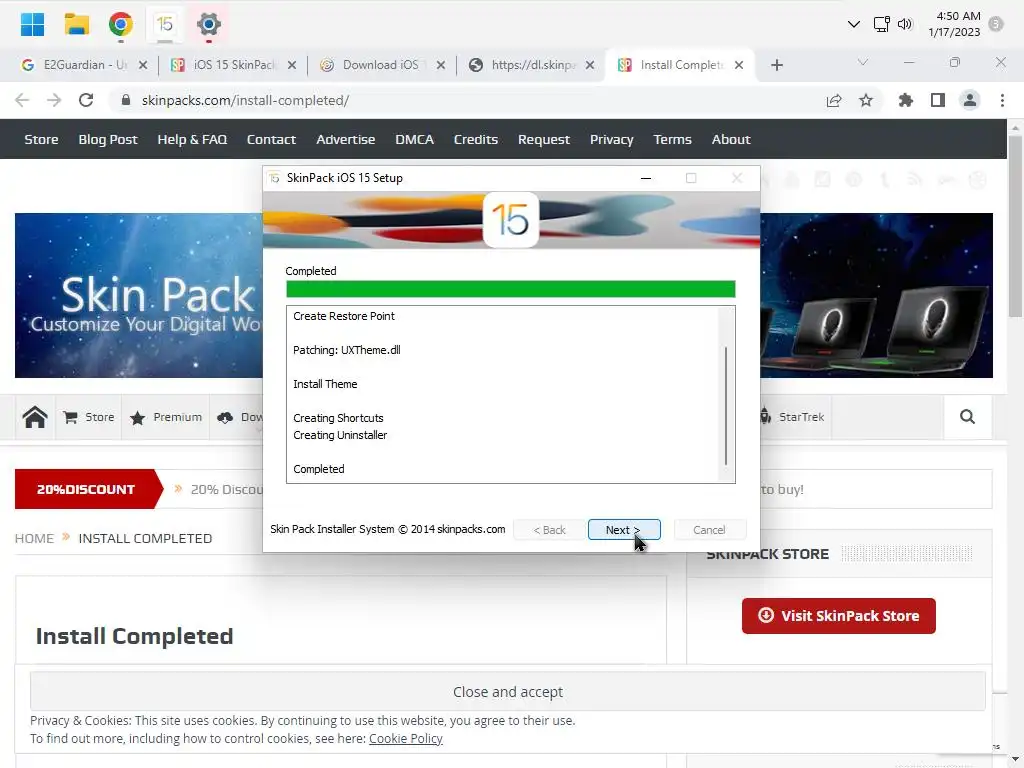Open the Credits menu item
Image resolution: width=1024 pixels, height=768 pixels.
[475, 140]
